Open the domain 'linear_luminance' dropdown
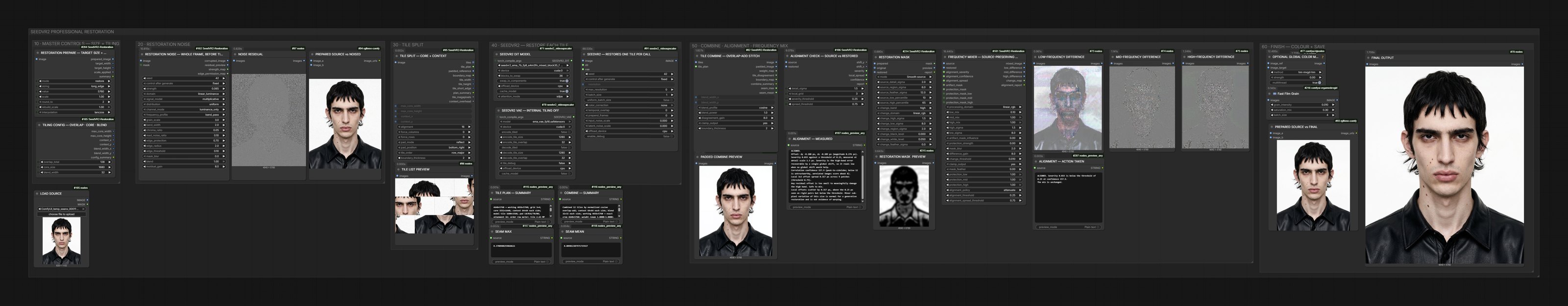The height and width of the screenshot is (306, 1568). [x=184, y=94]
